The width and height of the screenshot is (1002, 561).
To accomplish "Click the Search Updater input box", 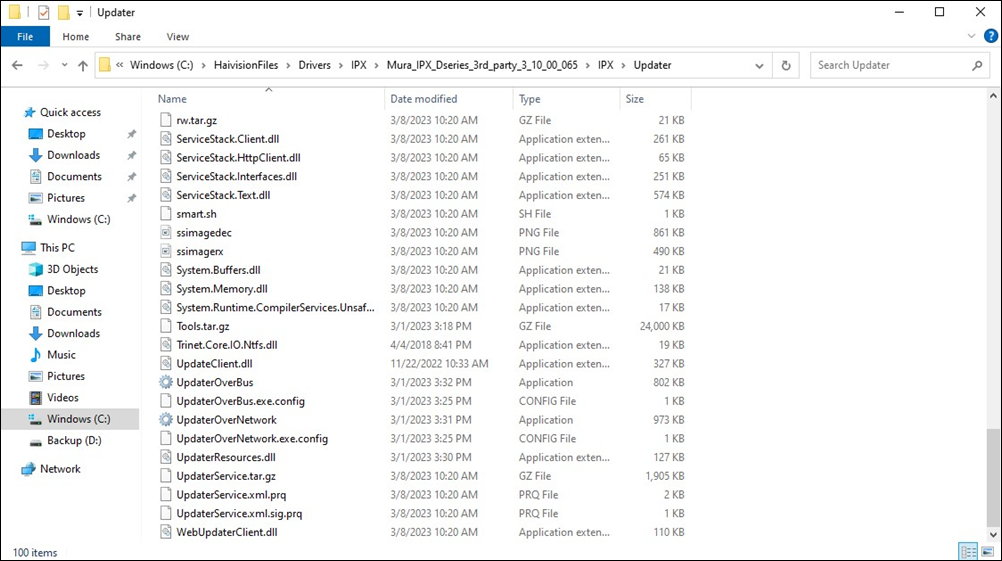I will [888, 65].
